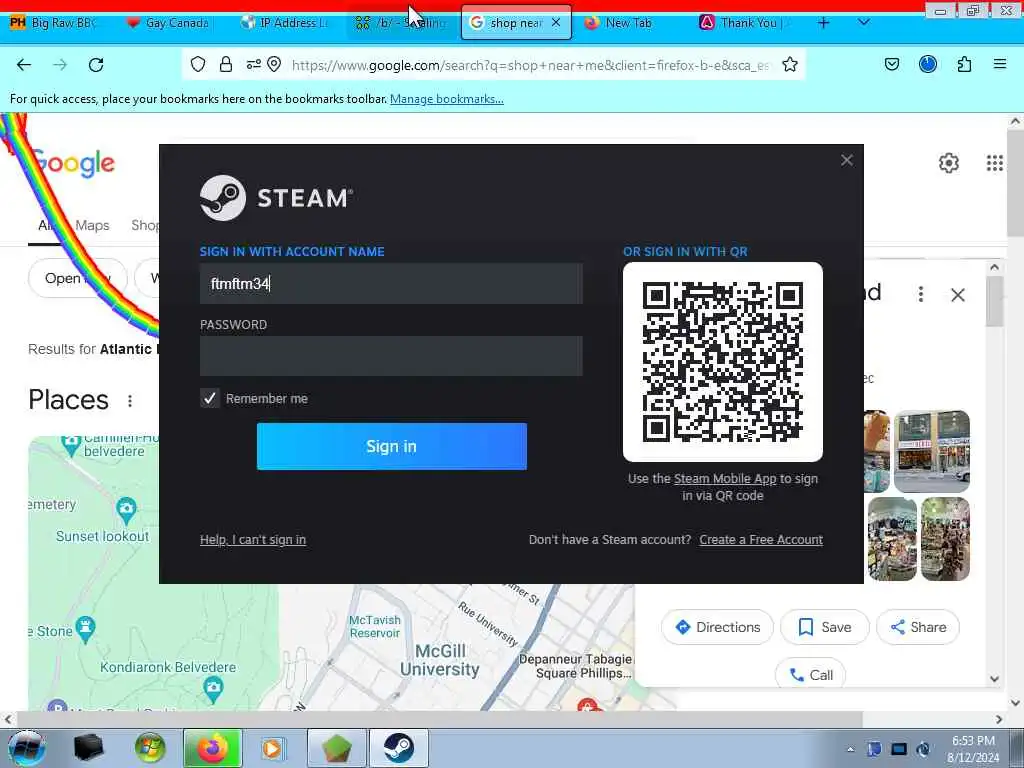1024x768 pixels.
Task: Click the page vertical scrollbar thumb
Action: coord(1015,183)
